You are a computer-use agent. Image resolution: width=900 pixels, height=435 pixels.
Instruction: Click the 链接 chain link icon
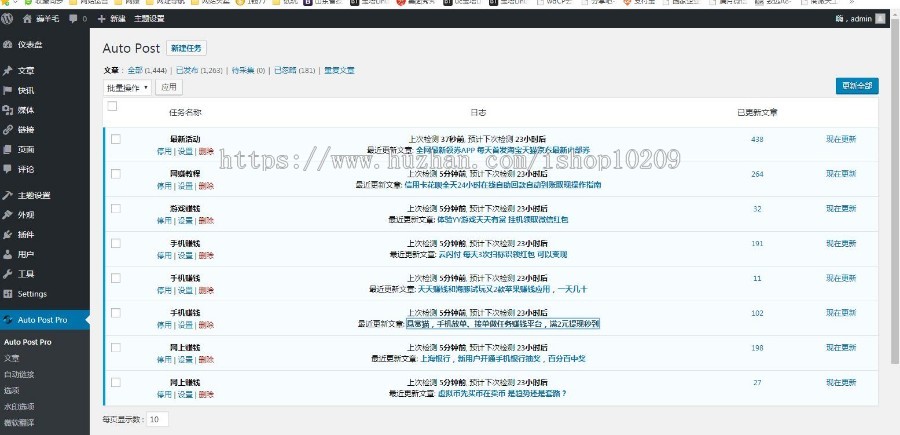coord(8,129)
